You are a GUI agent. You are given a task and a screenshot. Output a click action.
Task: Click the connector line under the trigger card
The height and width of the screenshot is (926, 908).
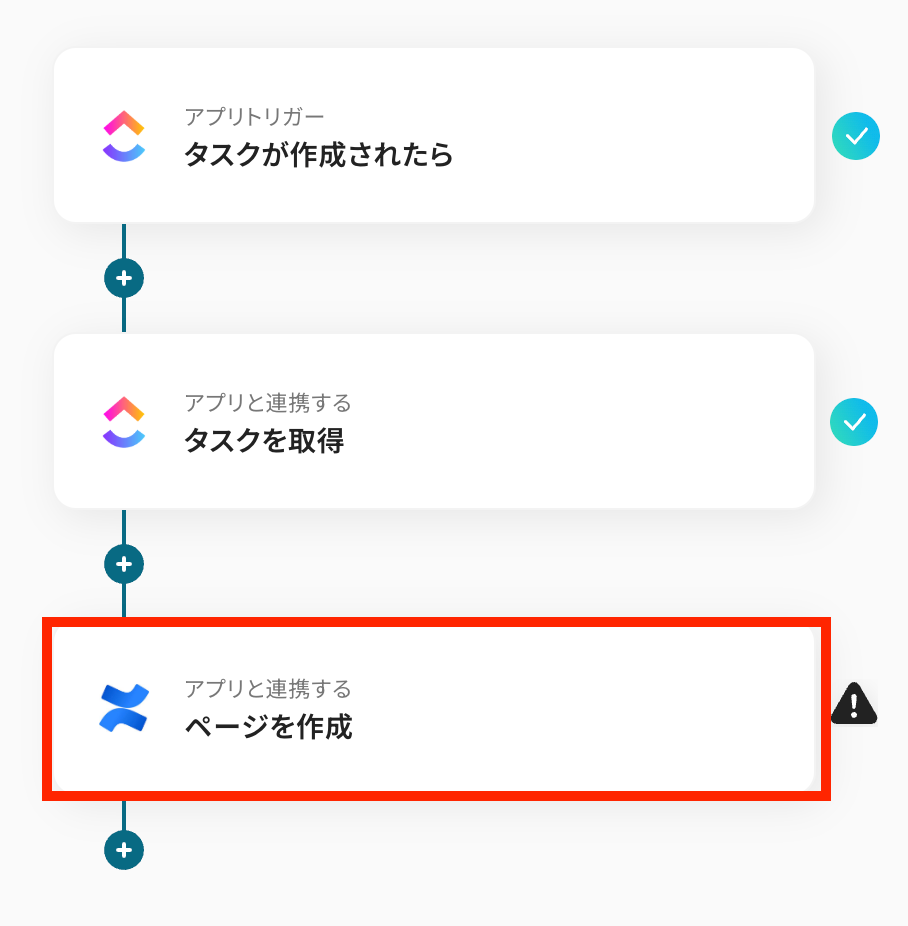point(124,240)
